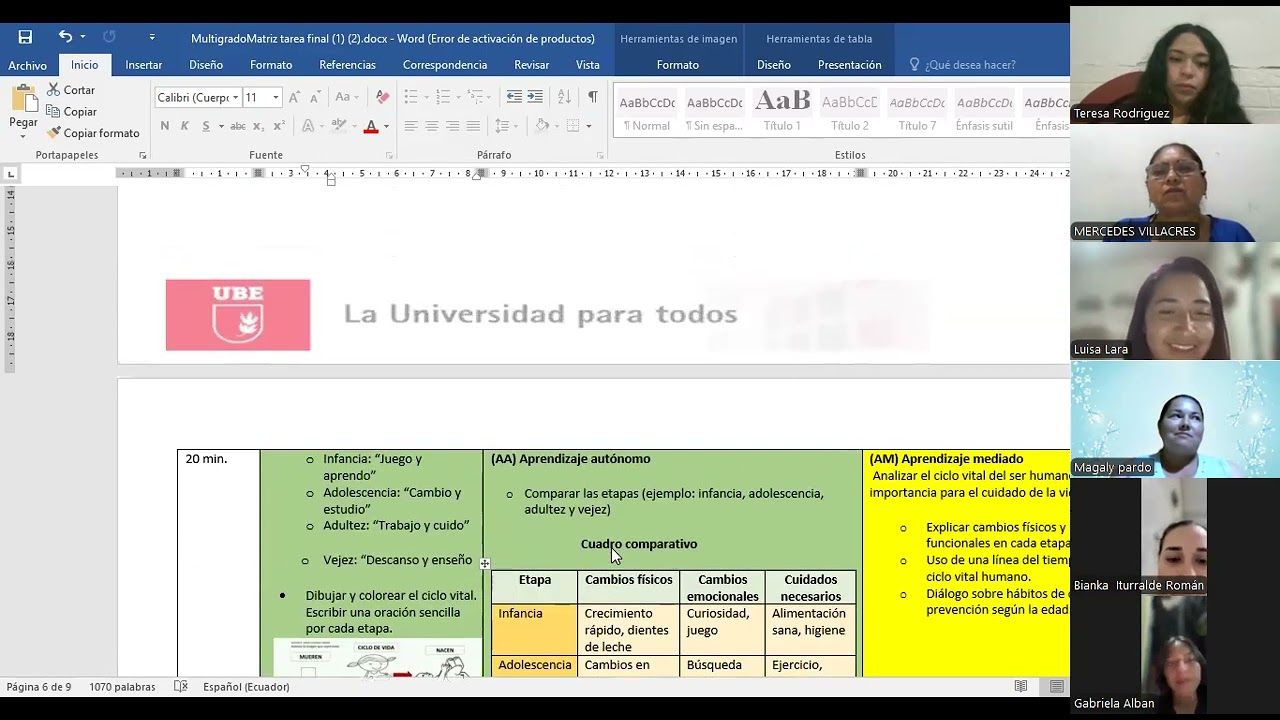Check spelling via proofing icon

coord(181,687)
